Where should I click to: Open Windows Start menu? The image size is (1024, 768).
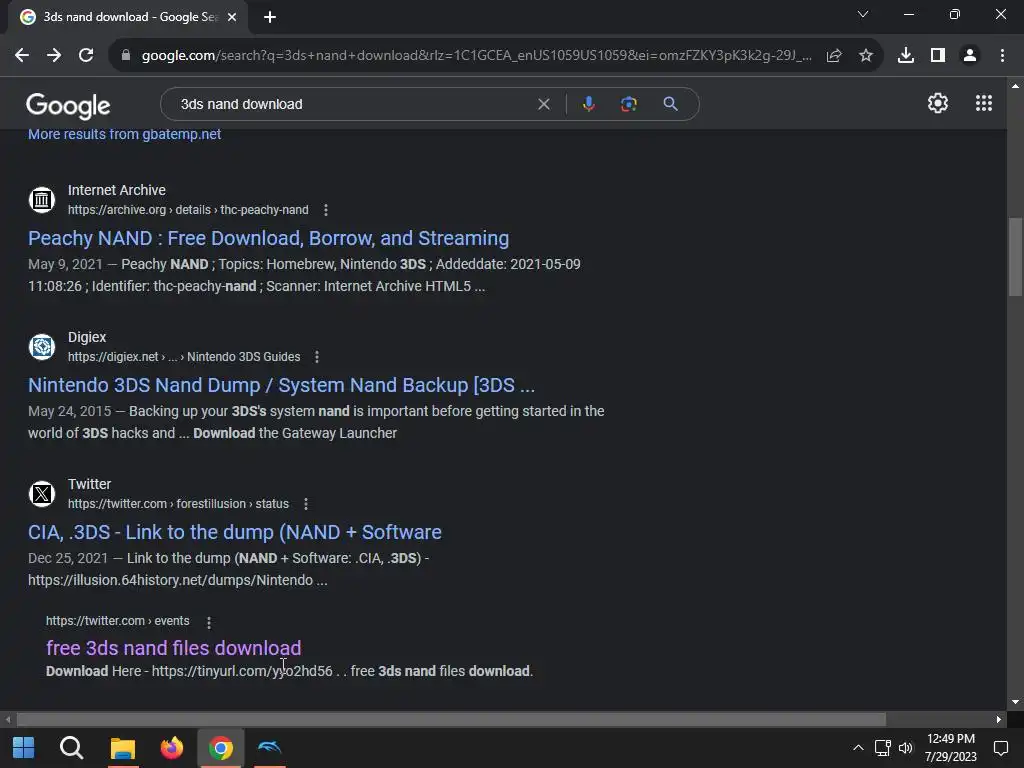tap(24, 748)
